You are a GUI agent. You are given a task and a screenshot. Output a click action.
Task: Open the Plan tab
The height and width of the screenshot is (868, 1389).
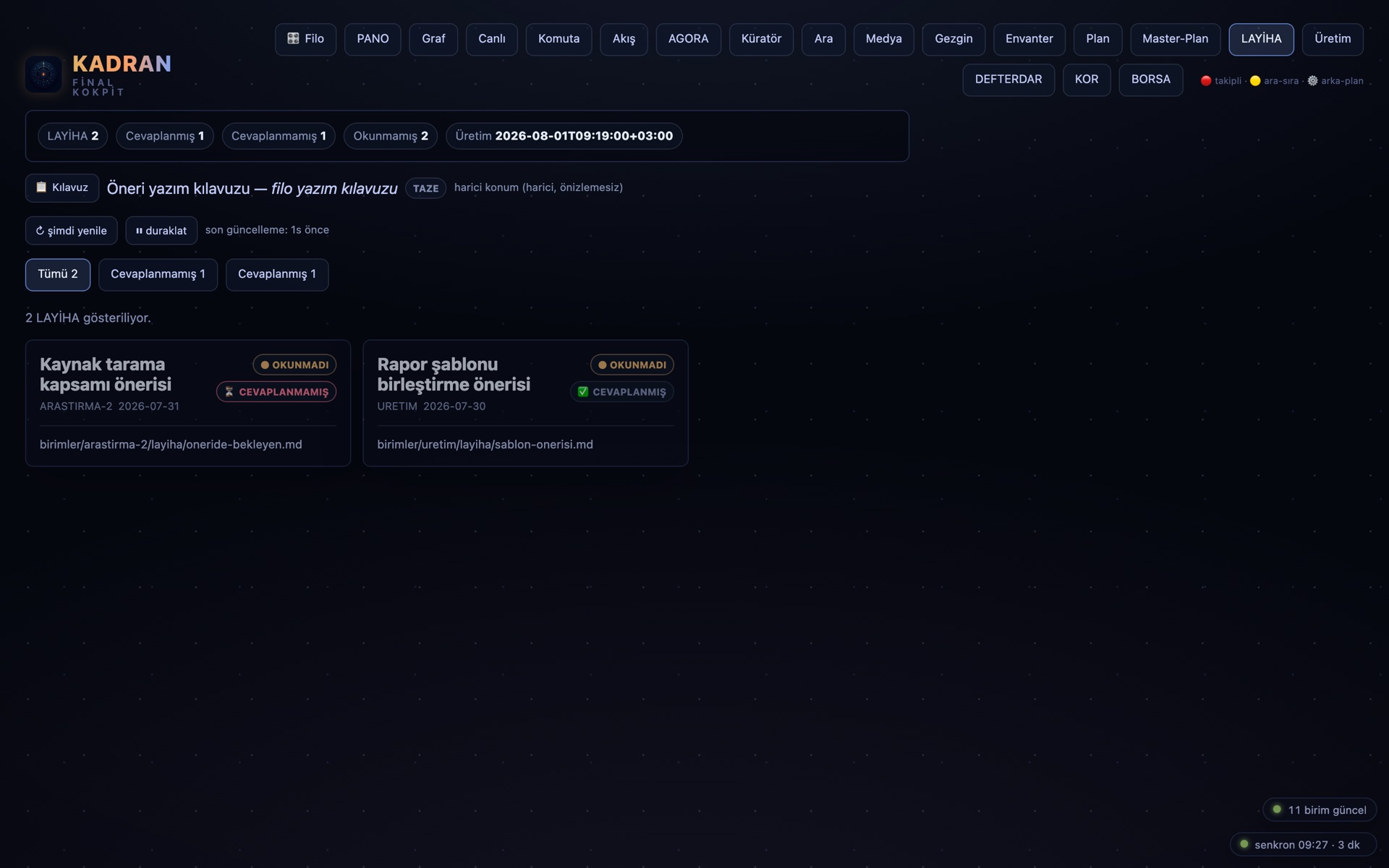click(1097, 39)
